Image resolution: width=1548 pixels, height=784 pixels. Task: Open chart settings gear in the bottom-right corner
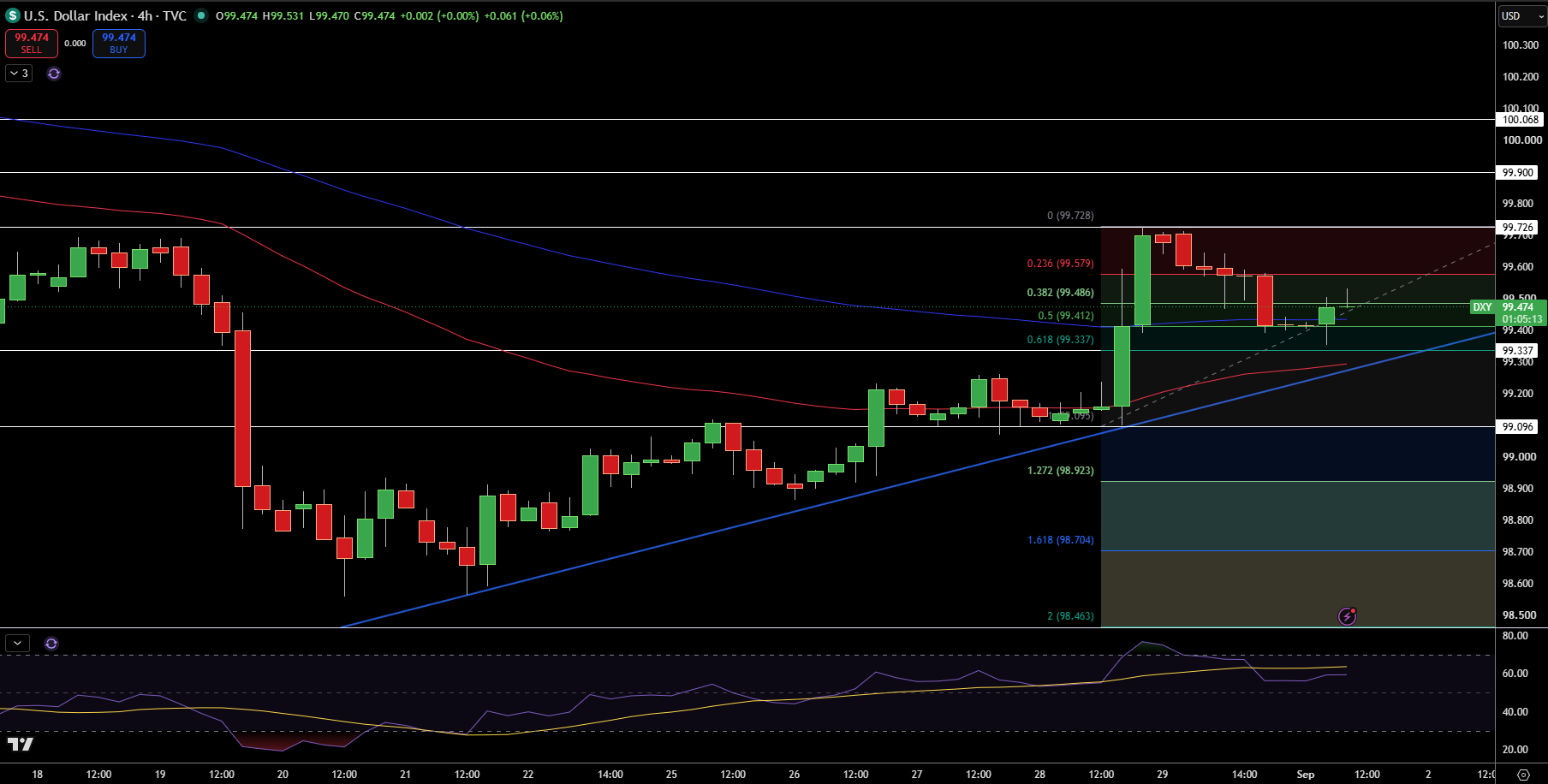pos(1523,775)
